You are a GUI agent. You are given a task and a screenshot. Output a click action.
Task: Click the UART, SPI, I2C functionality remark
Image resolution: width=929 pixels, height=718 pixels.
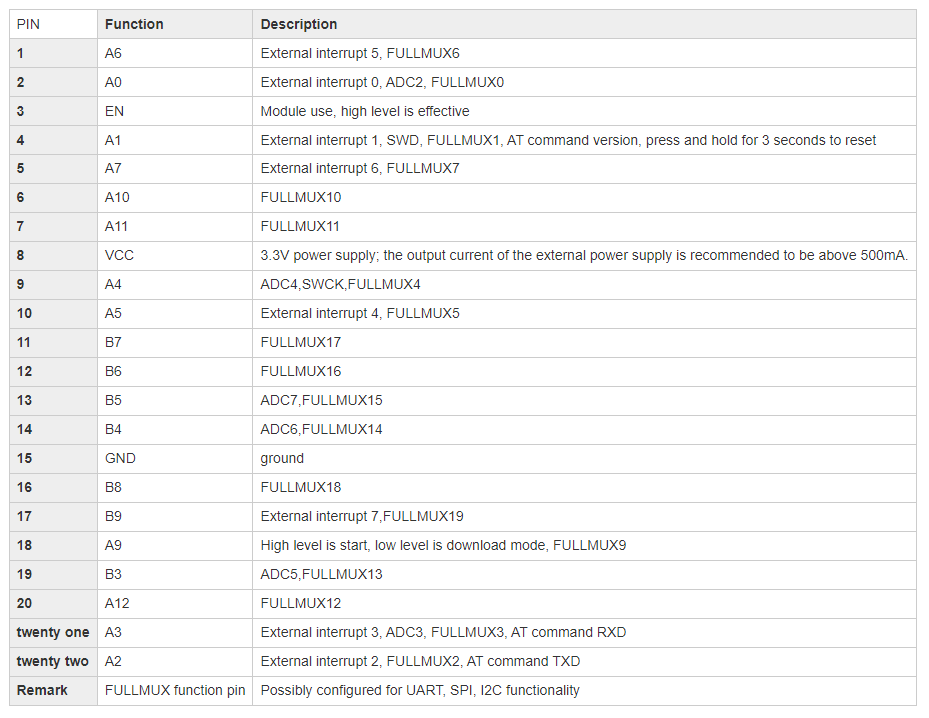pyautogui.click(x=420, y=690)
